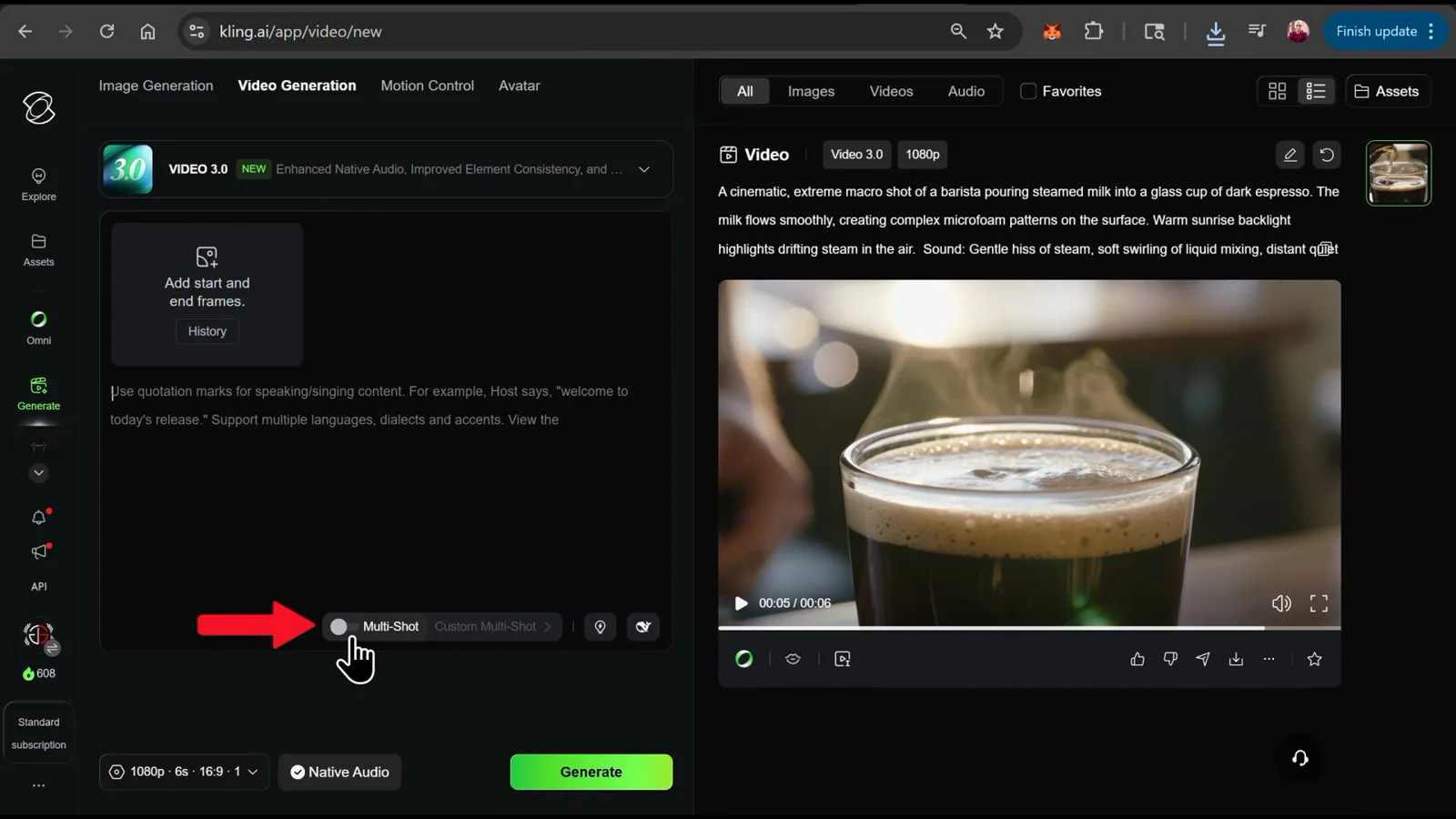Switch to the Motion Control tab
Screen dimensions: 1456x819
pyautogui.click(x=427, y=86)
